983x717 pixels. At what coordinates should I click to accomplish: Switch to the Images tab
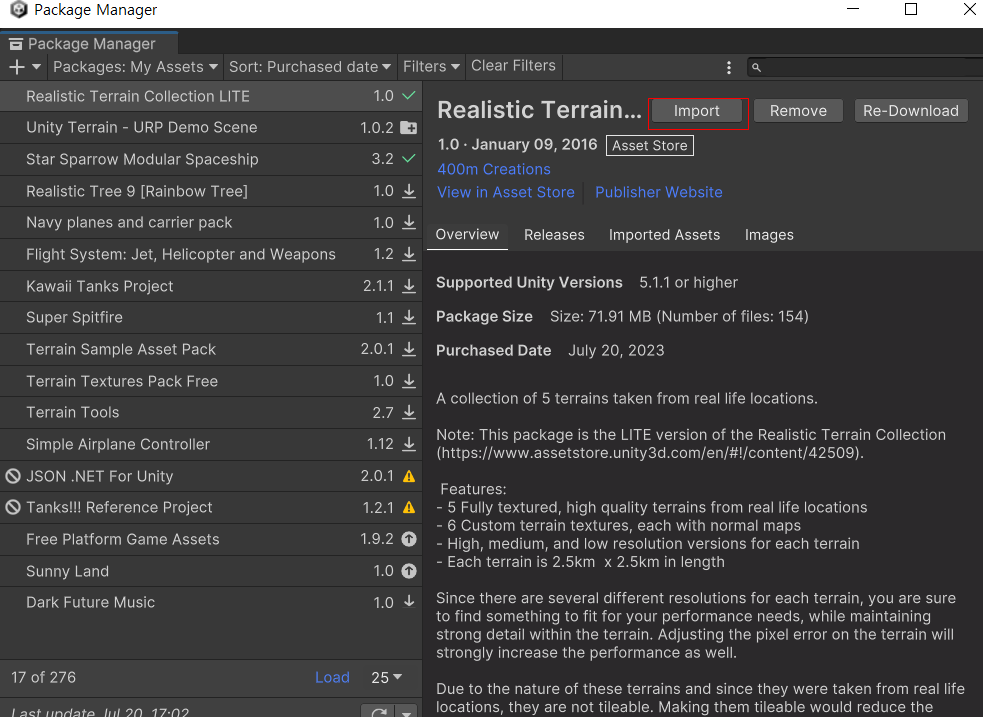click(769, 235)
